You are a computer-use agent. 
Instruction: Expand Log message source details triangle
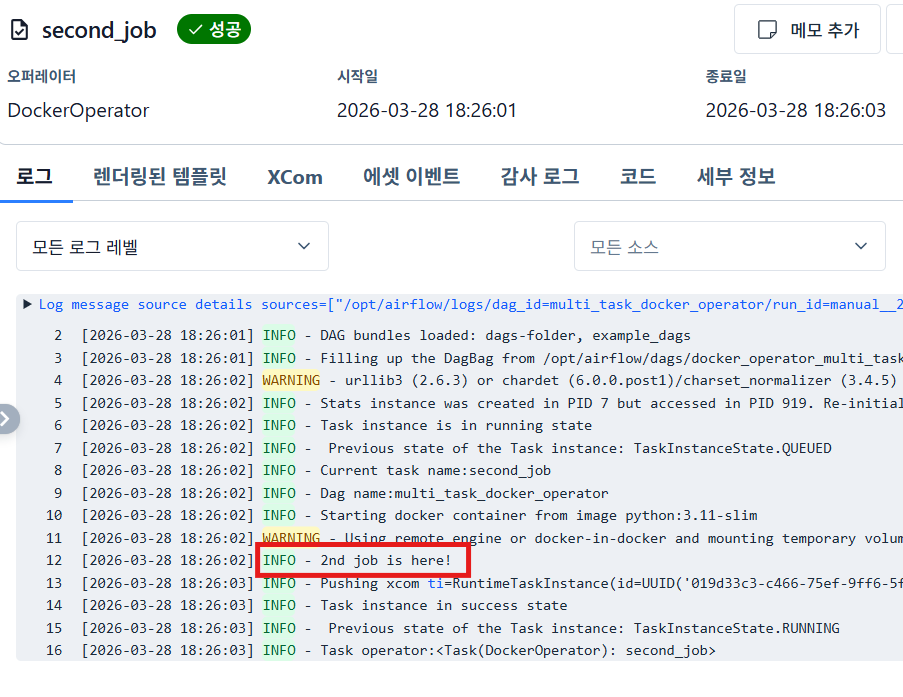click(x=27, y=304)
